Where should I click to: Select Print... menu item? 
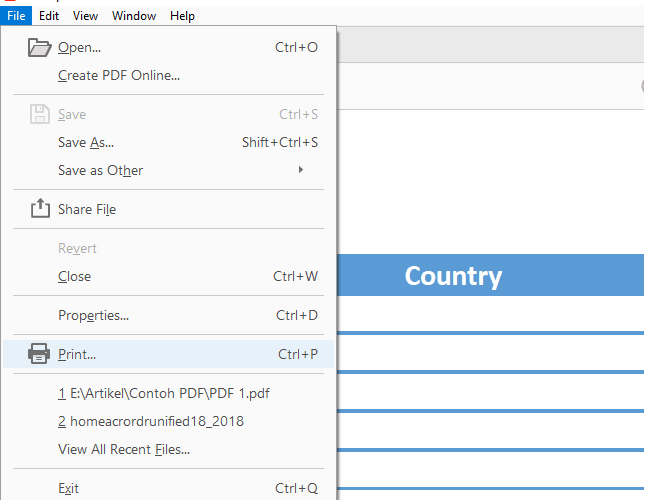(168, 354)
